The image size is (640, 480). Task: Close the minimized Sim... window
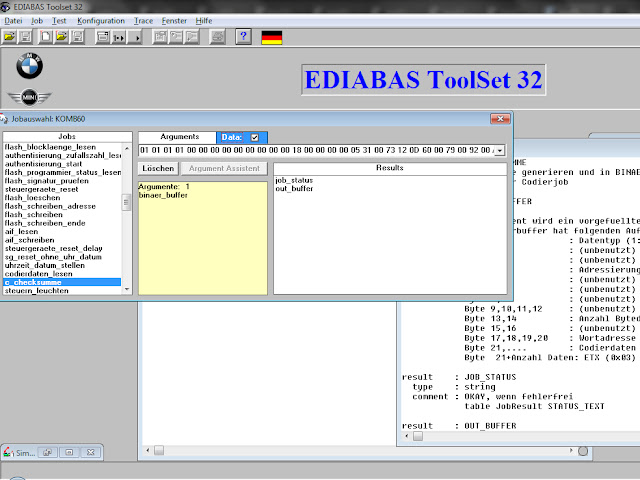pos(91,452)
